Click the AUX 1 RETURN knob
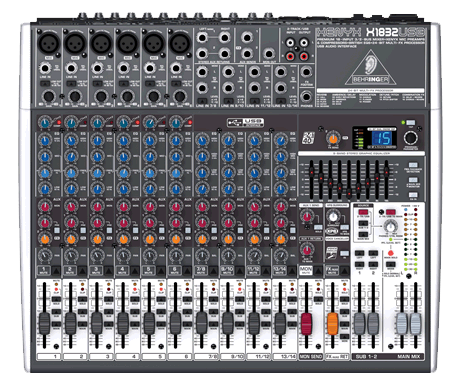This screenshot has height=385, width=461. point(307,250)
